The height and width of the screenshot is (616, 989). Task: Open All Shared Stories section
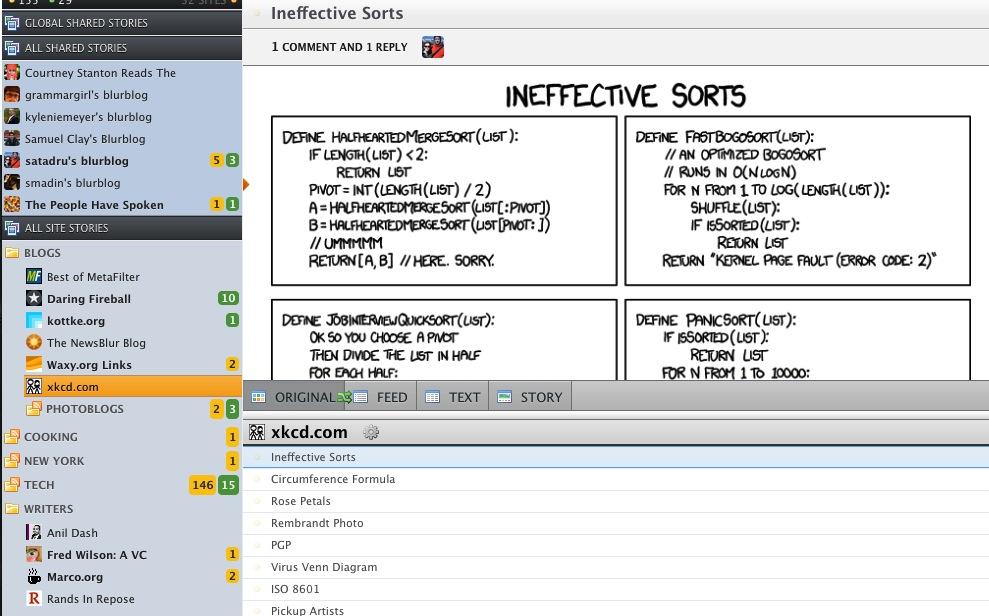[x=122, y=48]
